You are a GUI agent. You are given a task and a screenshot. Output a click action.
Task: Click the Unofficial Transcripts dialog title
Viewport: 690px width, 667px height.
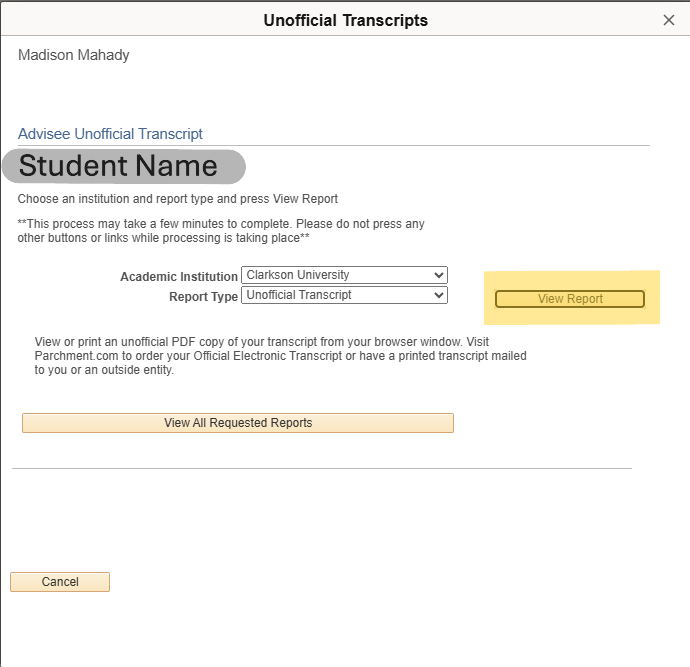pos(345,20)
